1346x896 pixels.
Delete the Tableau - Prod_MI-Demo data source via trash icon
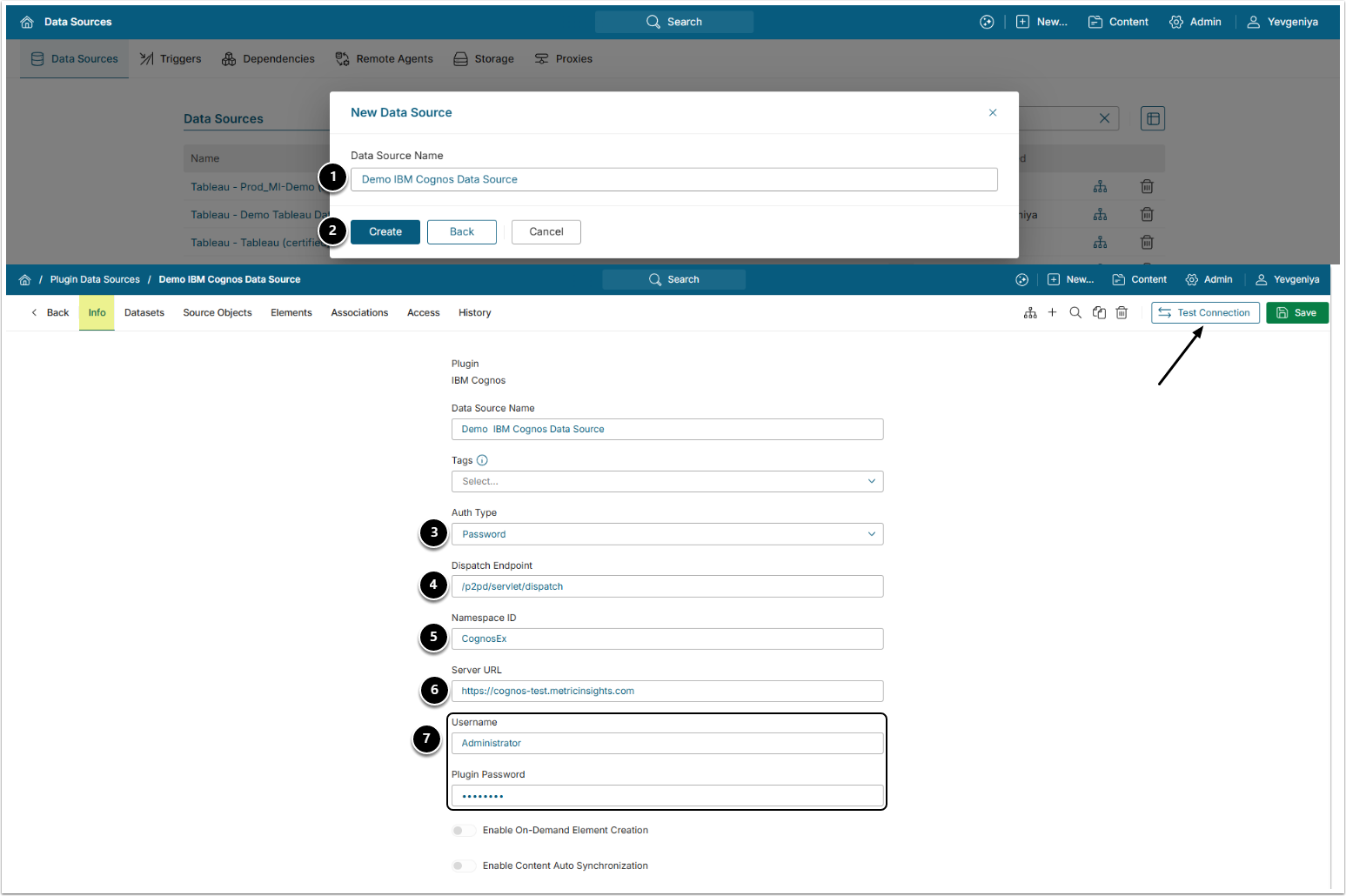[1147, 187]
